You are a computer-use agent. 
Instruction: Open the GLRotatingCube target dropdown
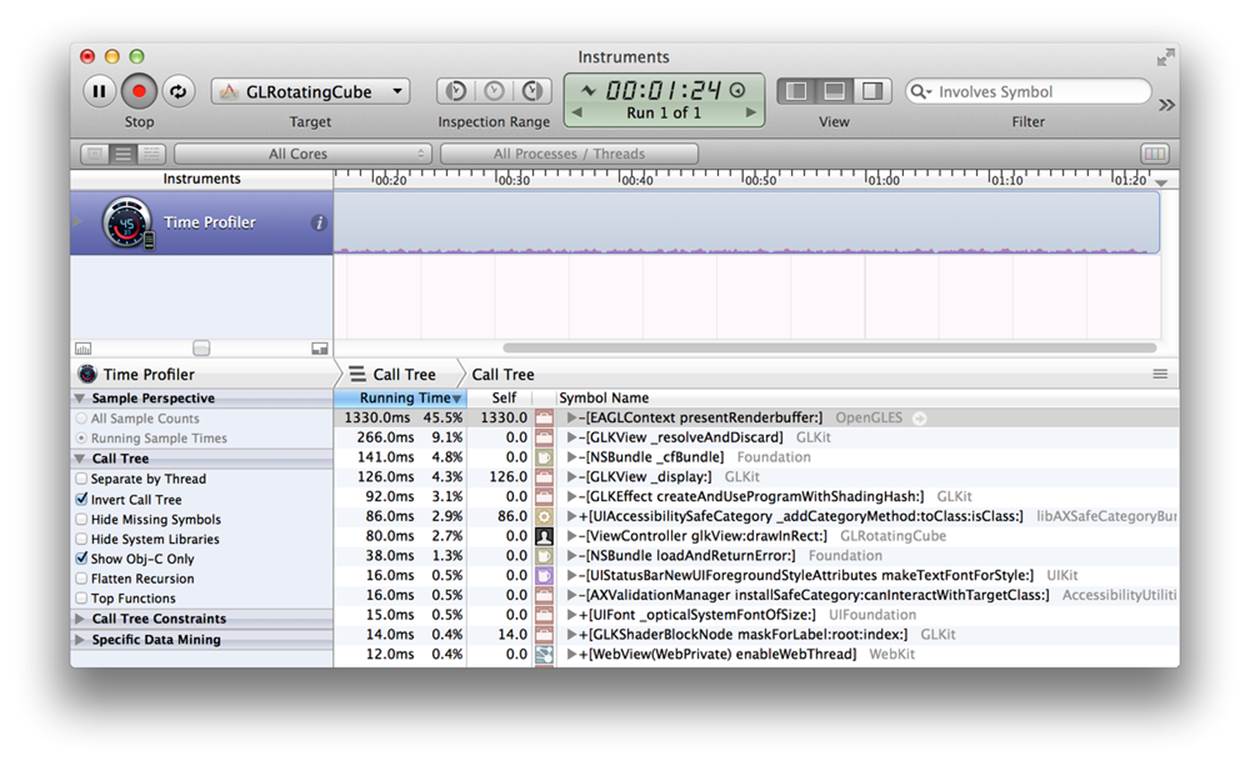310,92
